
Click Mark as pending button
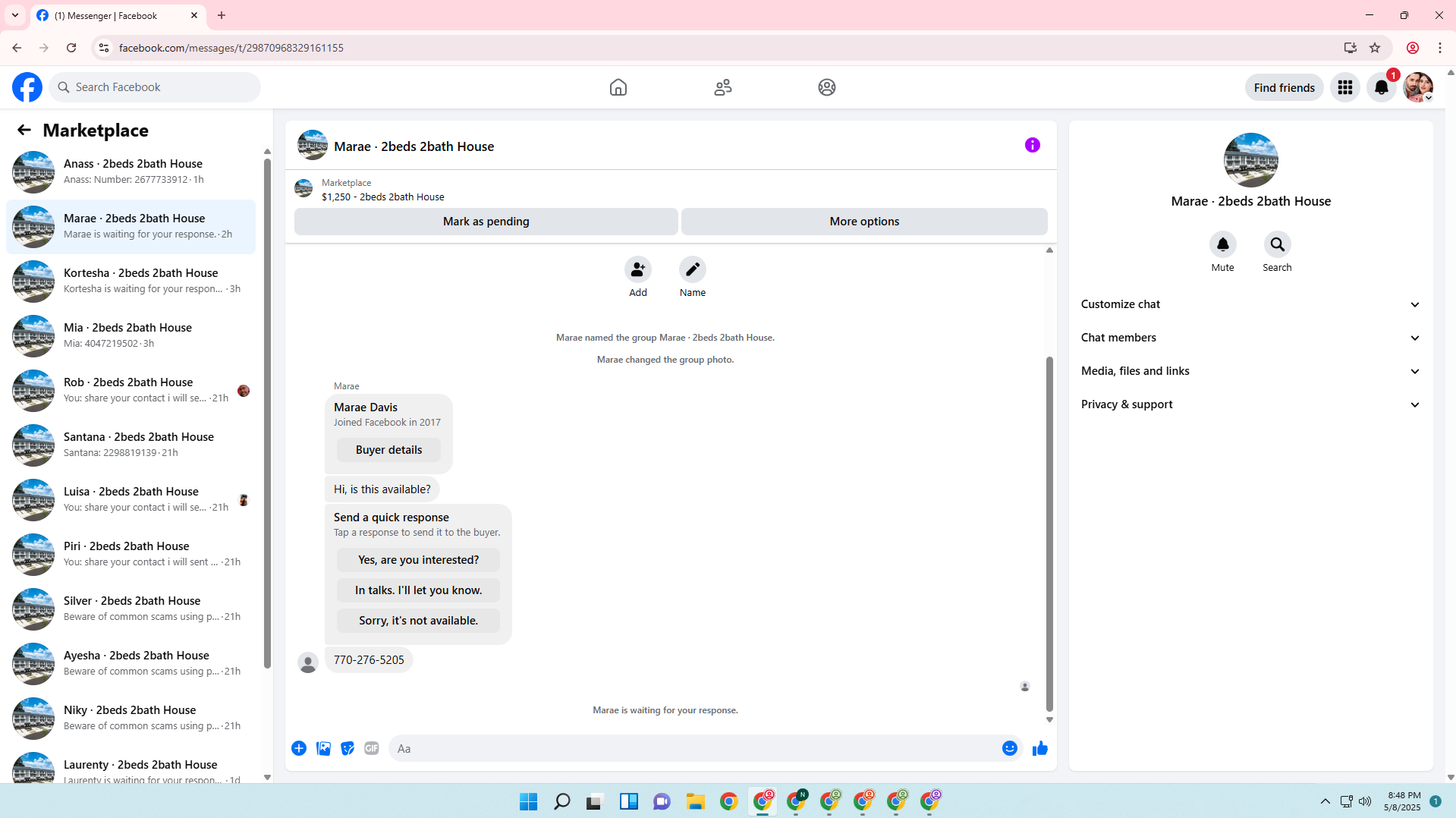pyautogui.click(x=486, y=222)
